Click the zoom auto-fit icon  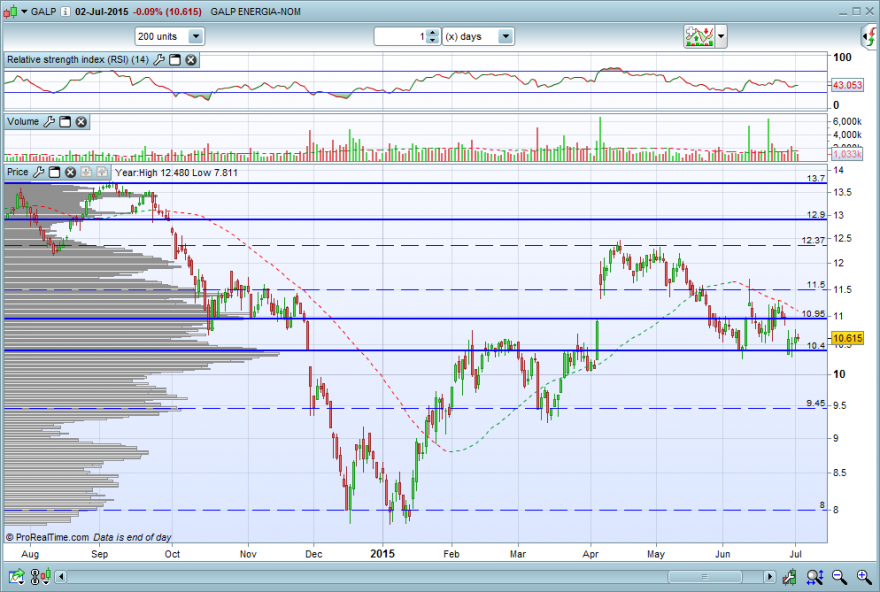pos(815,576)
